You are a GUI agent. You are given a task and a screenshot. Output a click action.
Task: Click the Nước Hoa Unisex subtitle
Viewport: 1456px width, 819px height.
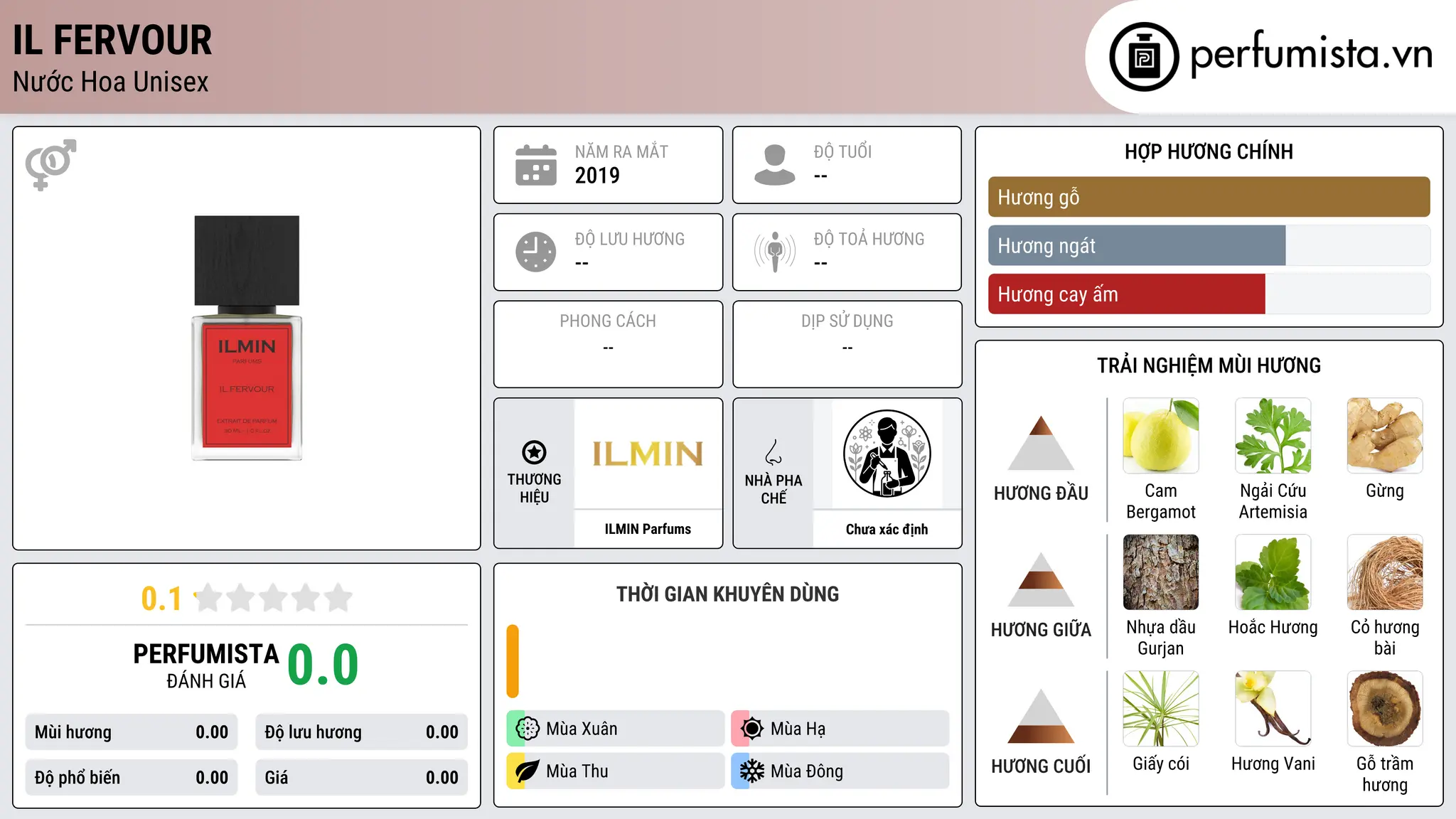pyautogui.click(x=111, y=82)
